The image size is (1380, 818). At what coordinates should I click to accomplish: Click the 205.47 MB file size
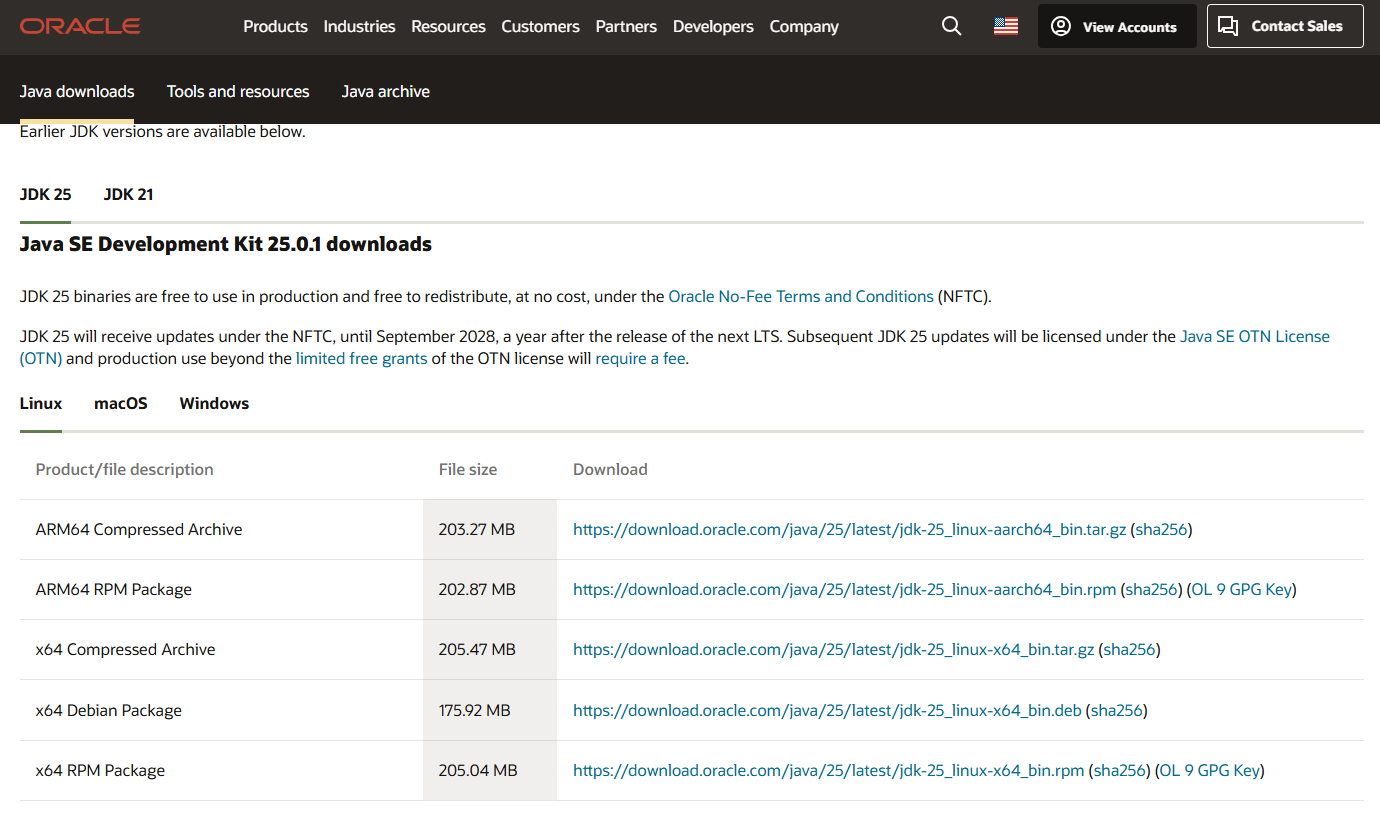[x=477, y=649]
